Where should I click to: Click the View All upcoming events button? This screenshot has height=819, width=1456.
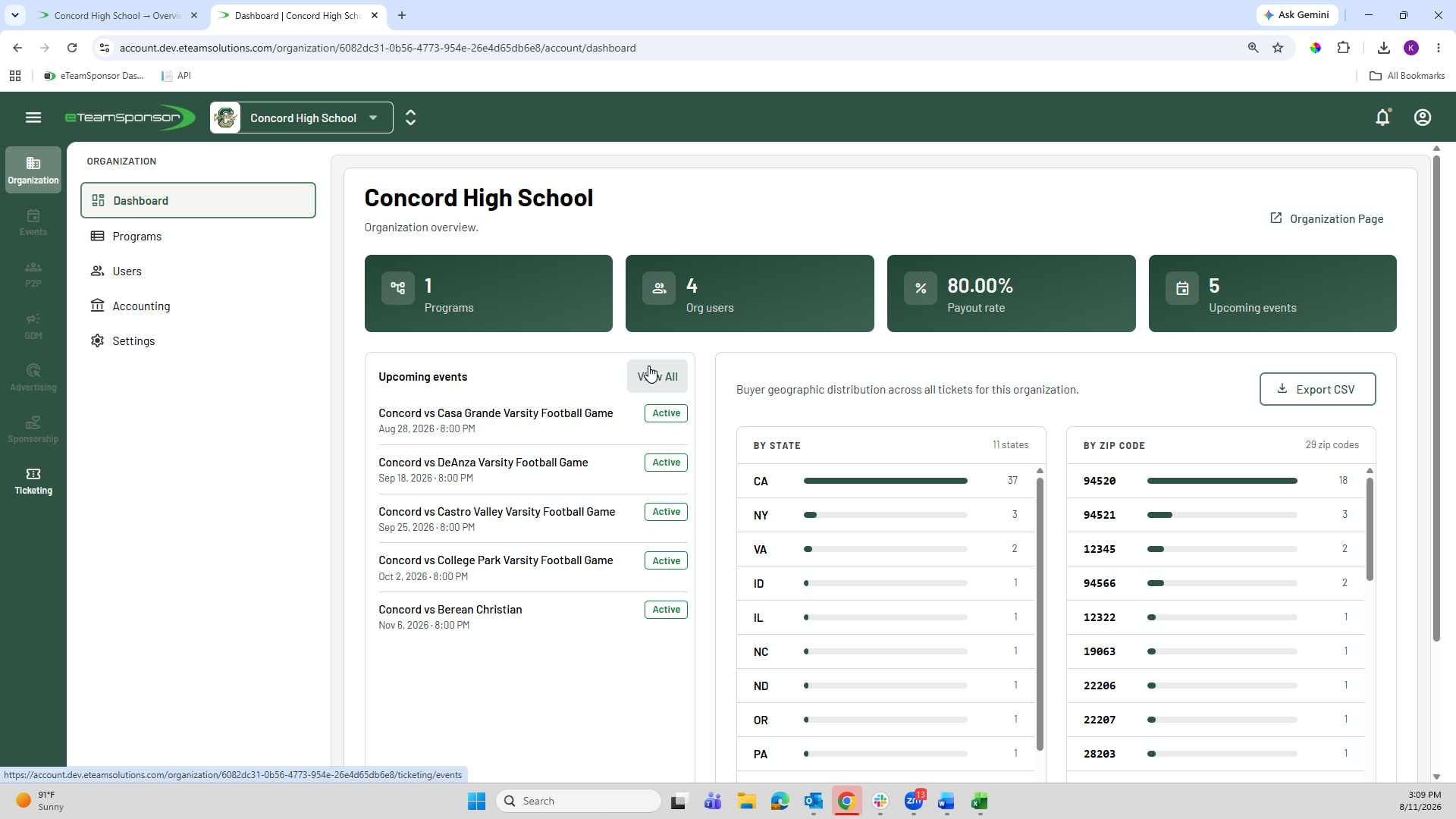[657, 376]
